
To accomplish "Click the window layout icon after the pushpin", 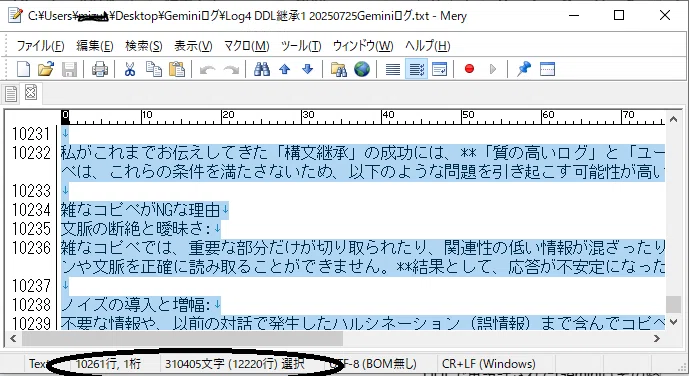I will pyautogui.click(x=547, y=69).
